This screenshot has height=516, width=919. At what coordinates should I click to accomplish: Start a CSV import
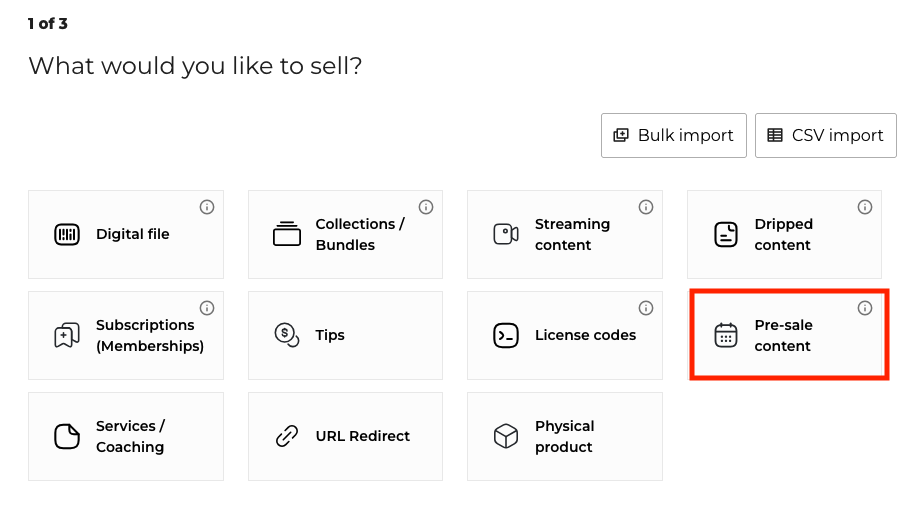click(826, 136)
